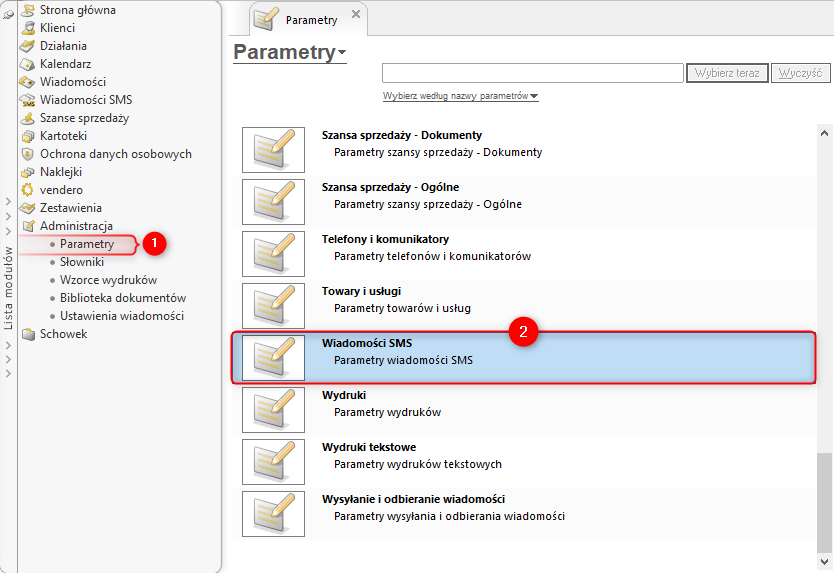
Task: Expand the Parametry heading dropdown arrow
Action: [x=342, y=53]
